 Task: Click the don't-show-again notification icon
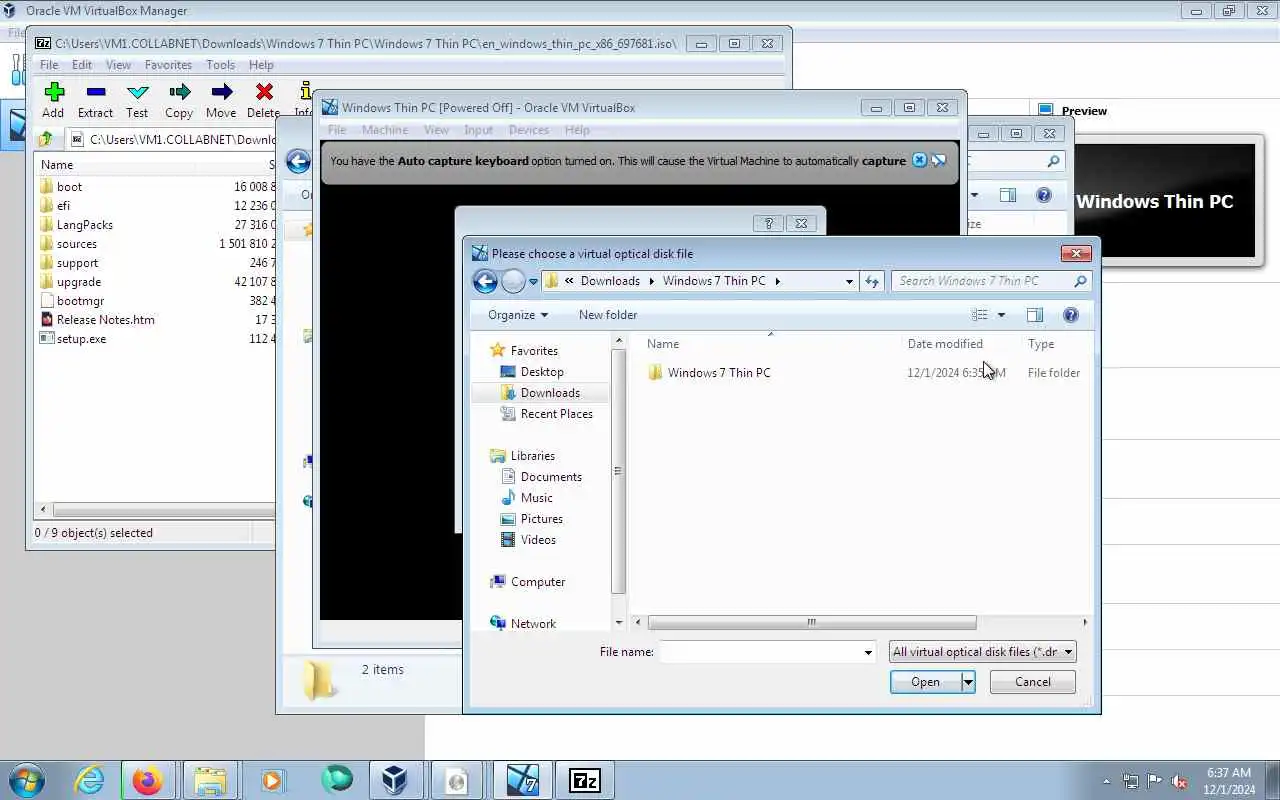point(939,160)
